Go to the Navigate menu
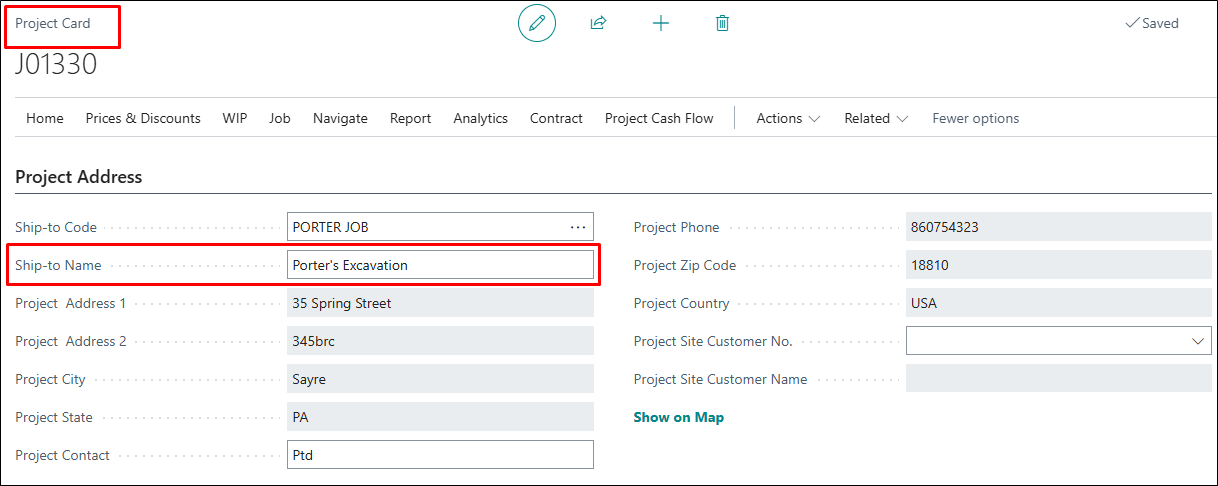Screen dimensions: 1218x486 [340, 118]
